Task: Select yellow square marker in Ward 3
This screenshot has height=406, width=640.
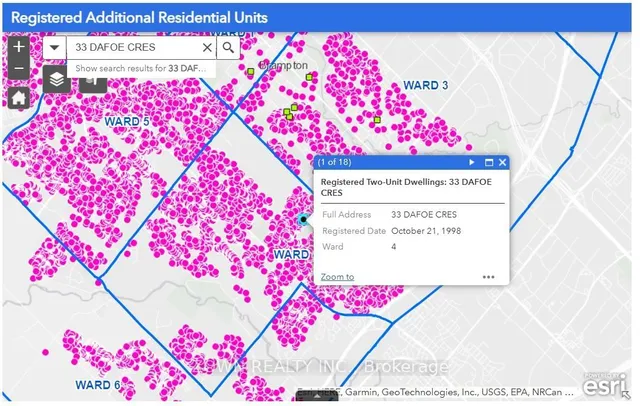Action: (x=379, y=122)
